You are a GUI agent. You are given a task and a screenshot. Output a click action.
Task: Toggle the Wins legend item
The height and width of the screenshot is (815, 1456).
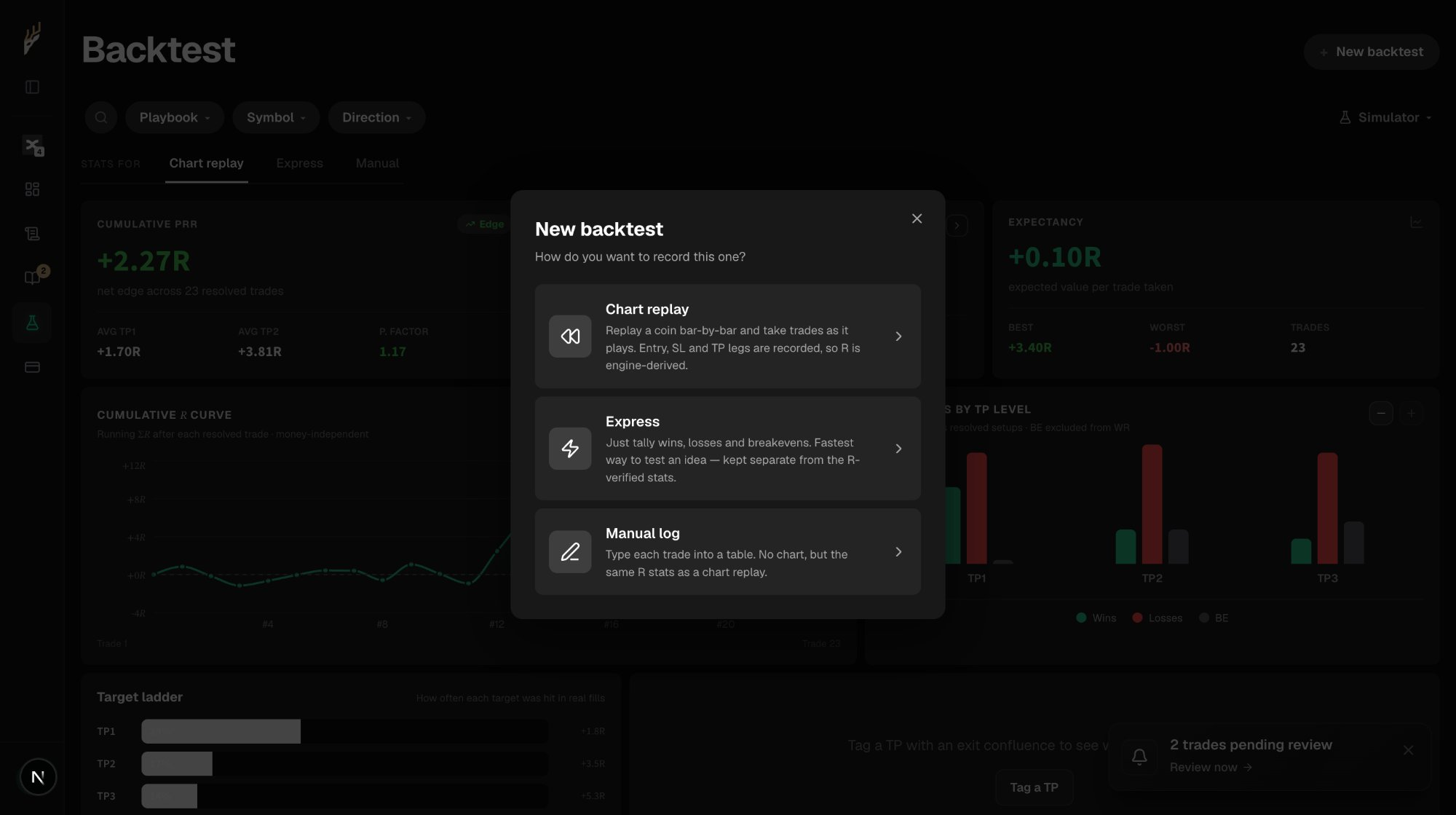click(1096, 618)
